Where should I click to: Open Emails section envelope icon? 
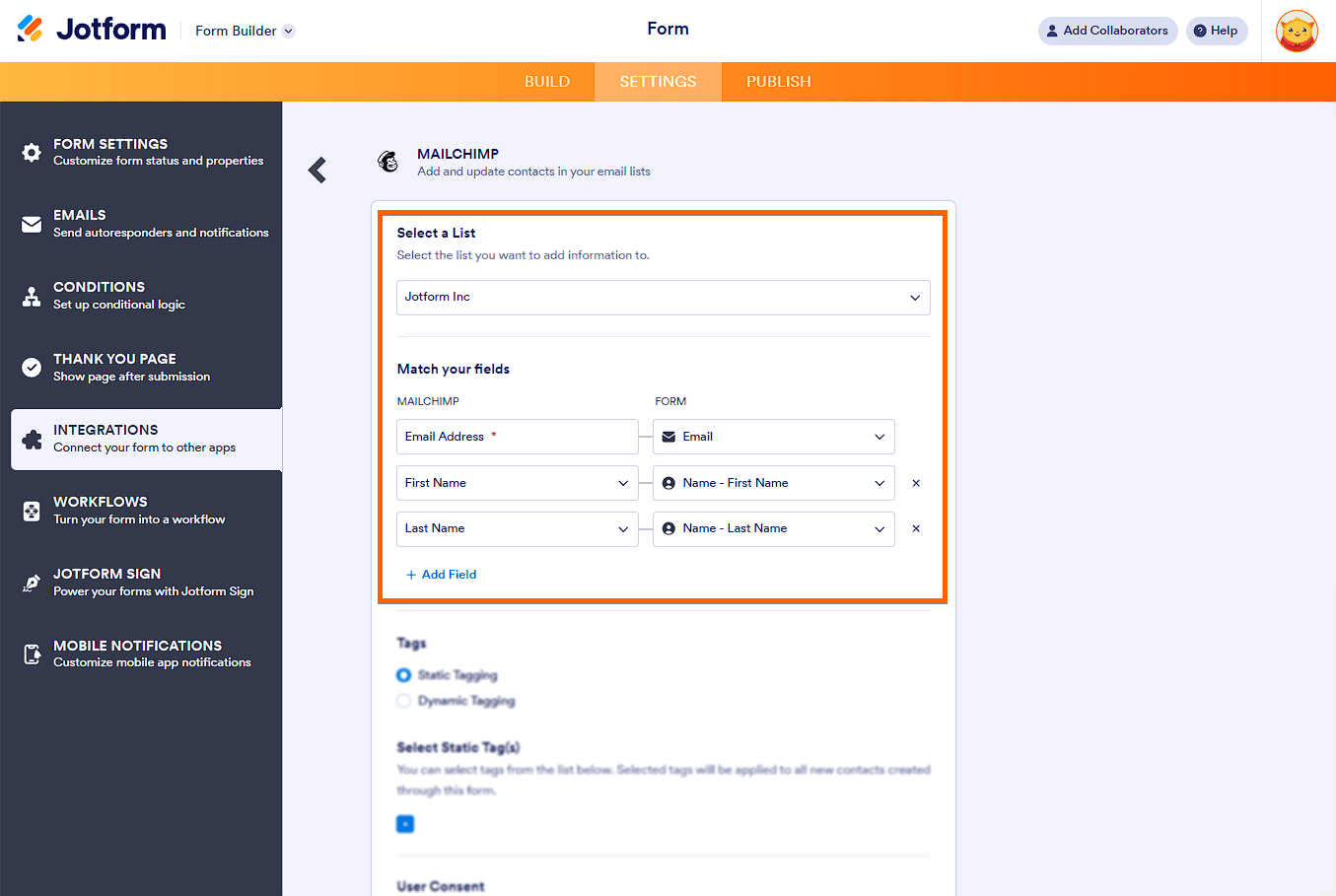tap(32, 224)
